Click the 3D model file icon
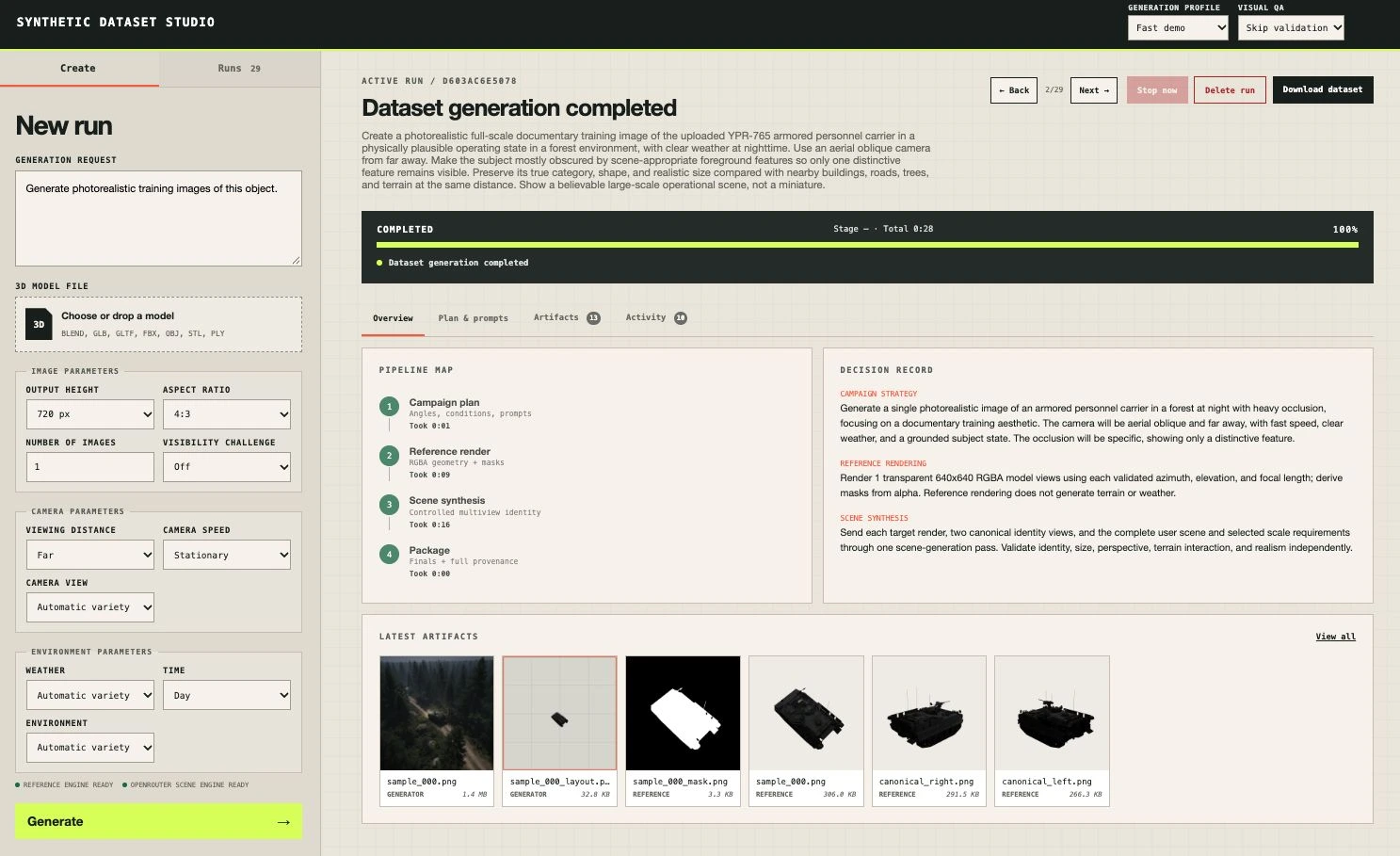 point(39,324)
